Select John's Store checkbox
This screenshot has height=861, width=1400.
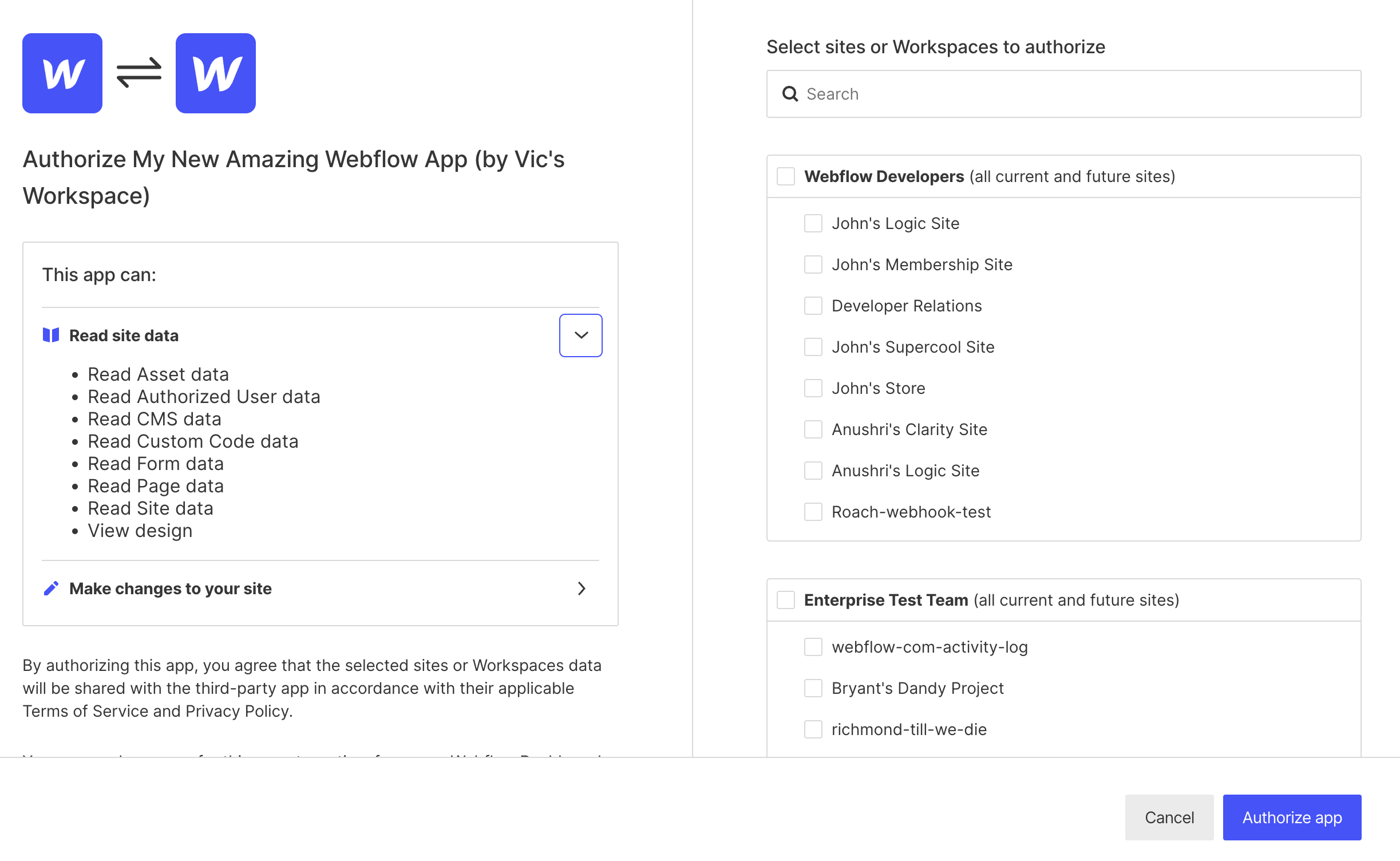coord(813,388)
